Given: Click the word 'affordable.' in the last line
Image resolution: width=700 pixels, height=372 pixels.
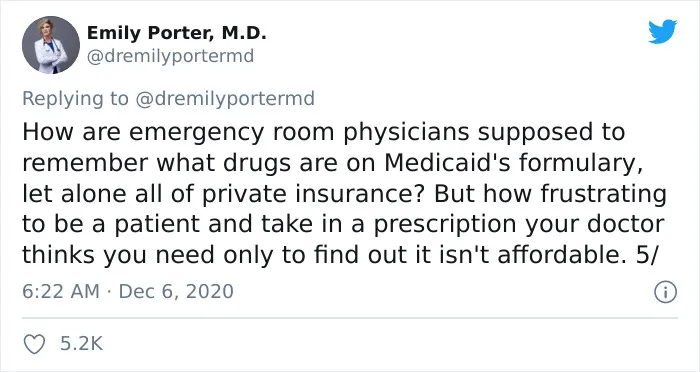Looking at the screenshot, I should coord(562,255).
